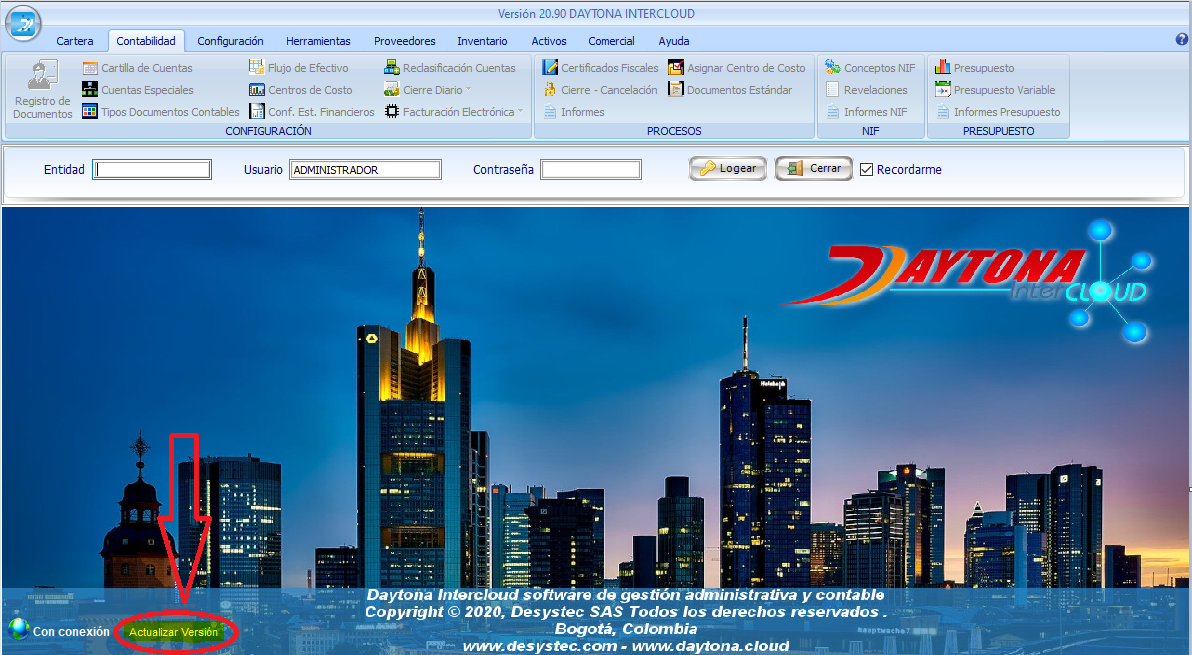Switch to the Comercial tab
This screenshot has height=655, width=1192.
pos(611,41)
